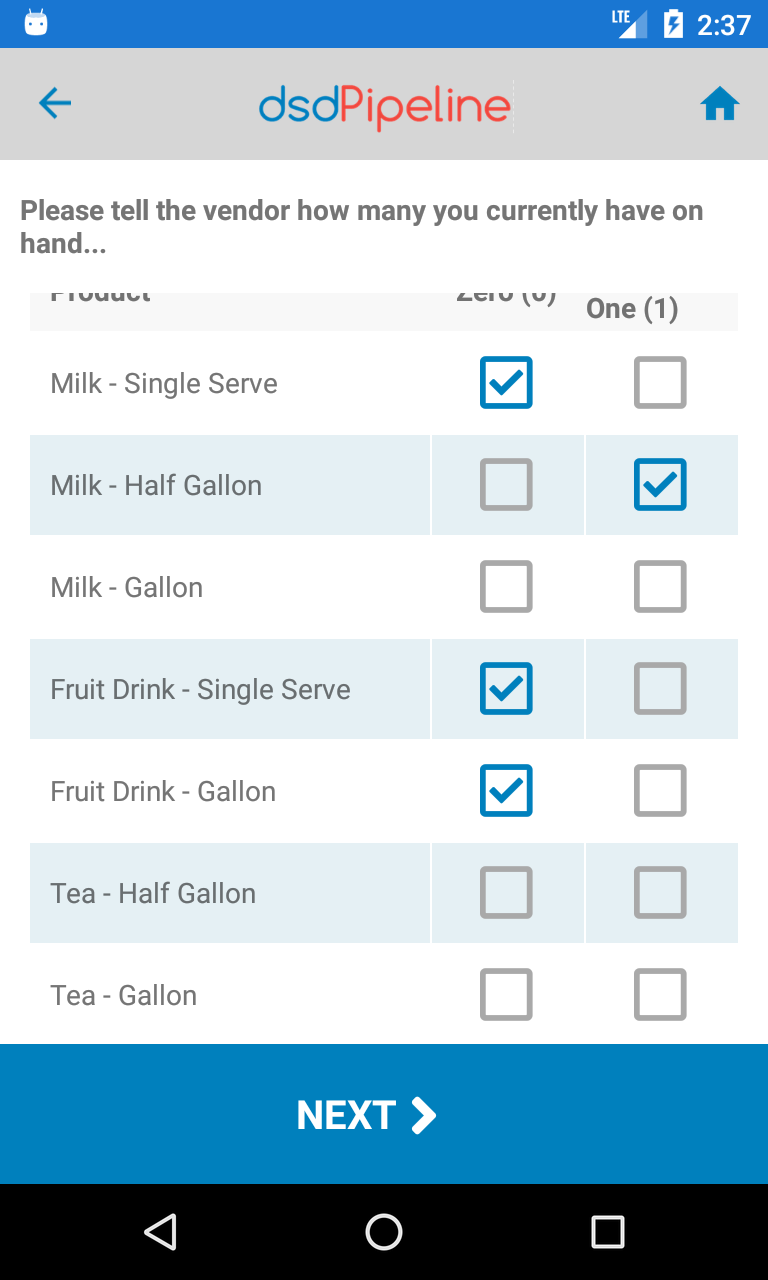
Task: Select the Tea - Gallon product label
Action: pos(124,995)
